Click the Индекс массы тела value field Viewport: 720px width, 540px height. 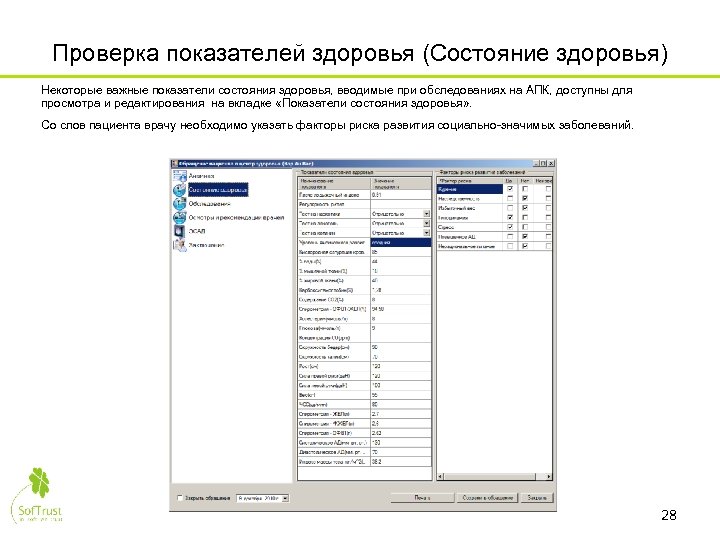(401, 462)
